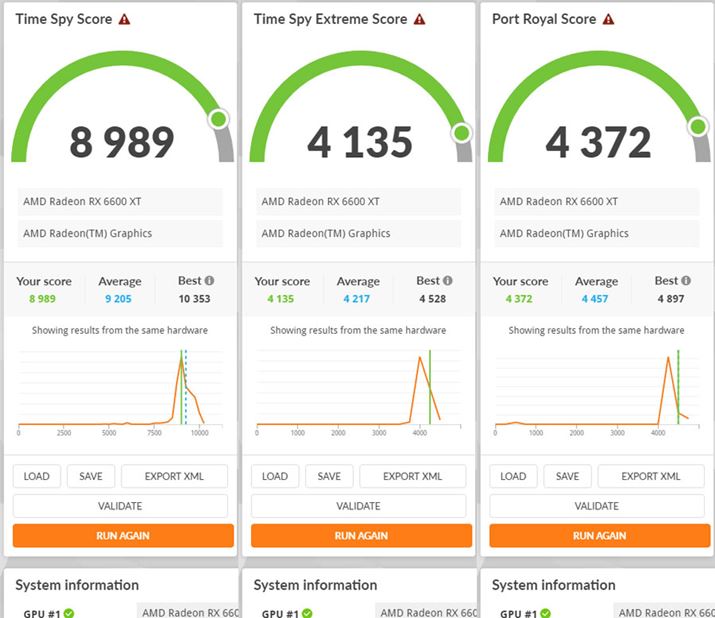Load a result in Port Royal panel
This screenshot has width=715, height=618.
(513, 476)
